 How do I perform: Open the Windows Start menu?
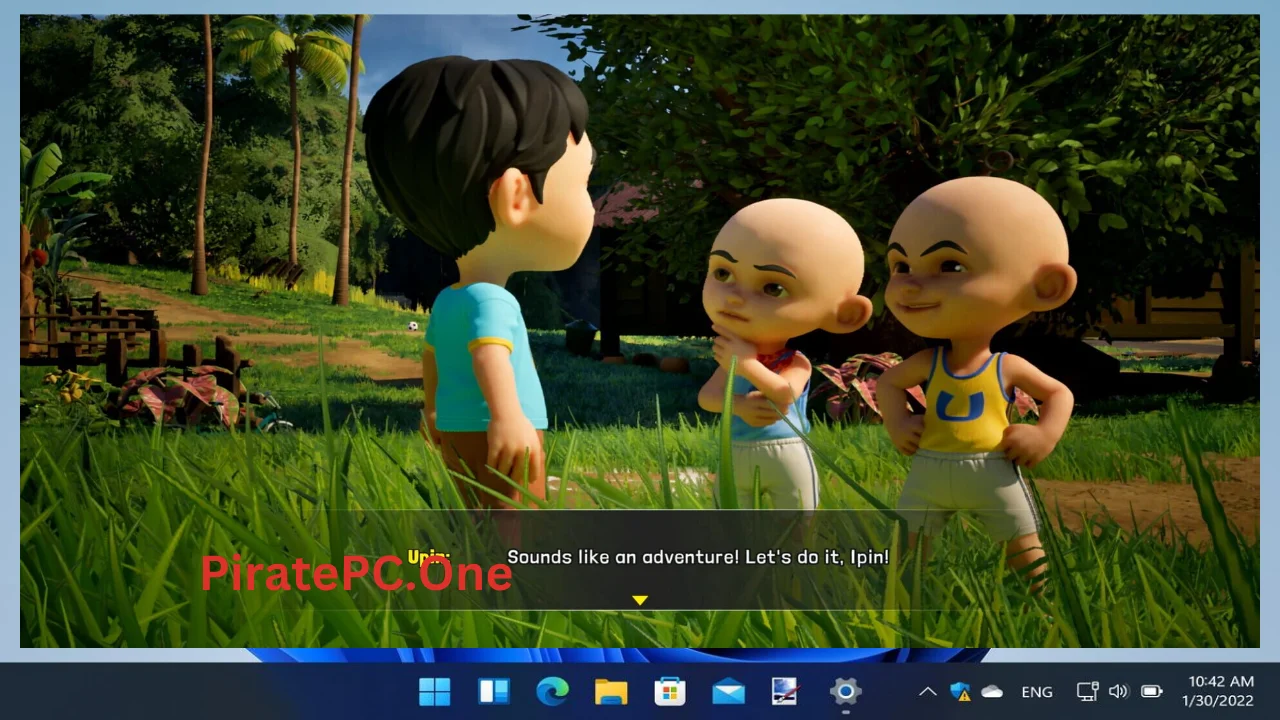click(x=434, y=691)
